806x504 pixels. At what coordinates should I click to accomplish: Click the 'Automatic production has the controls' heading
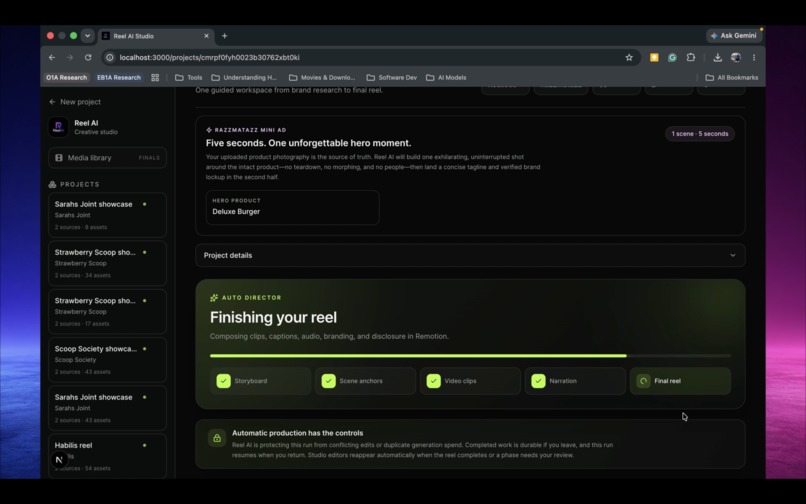[x=297, y=433]
